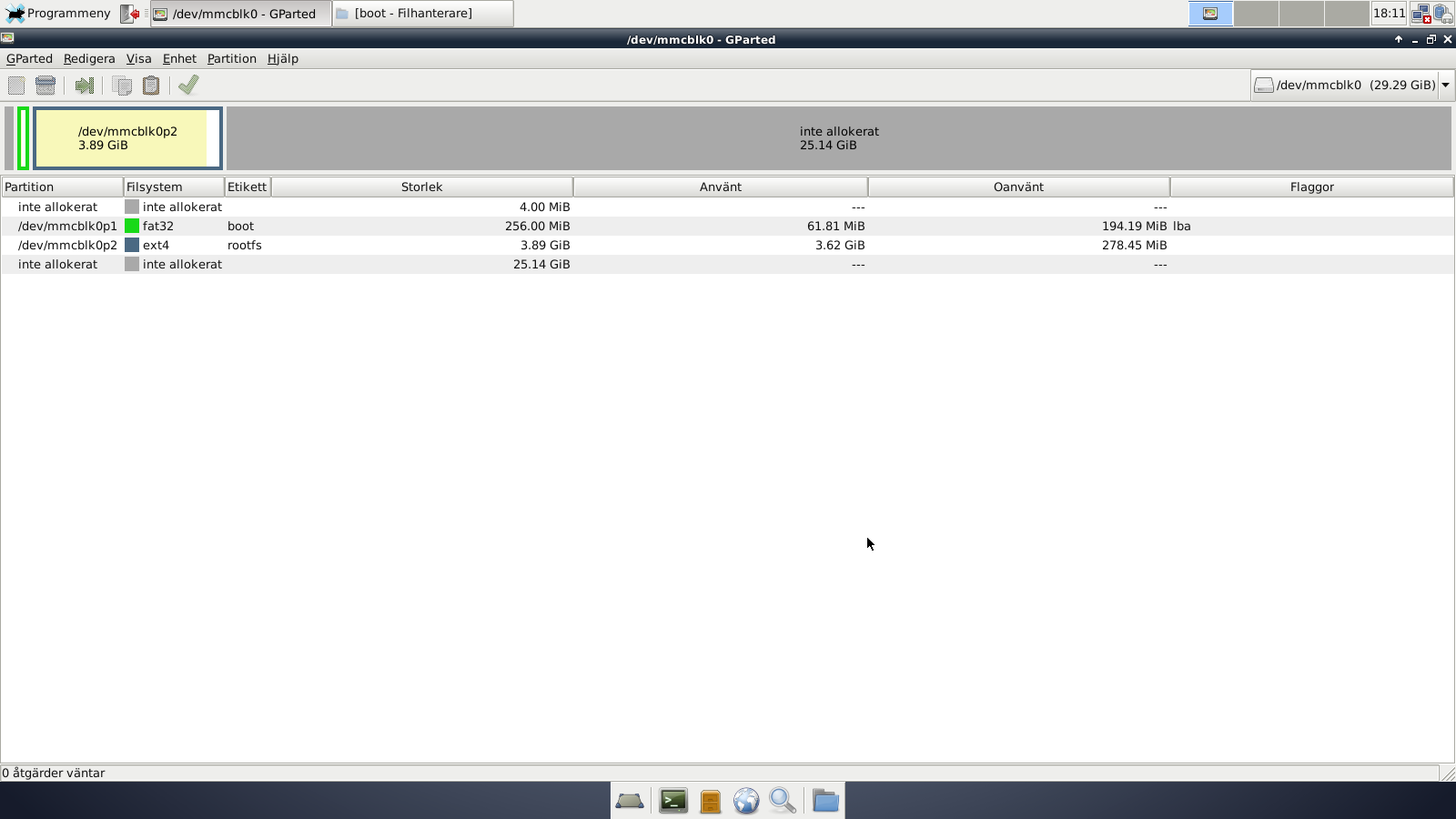Click the 3.62 GiB used value
The width and height of the screenshot is (1456, 819).
839,245
